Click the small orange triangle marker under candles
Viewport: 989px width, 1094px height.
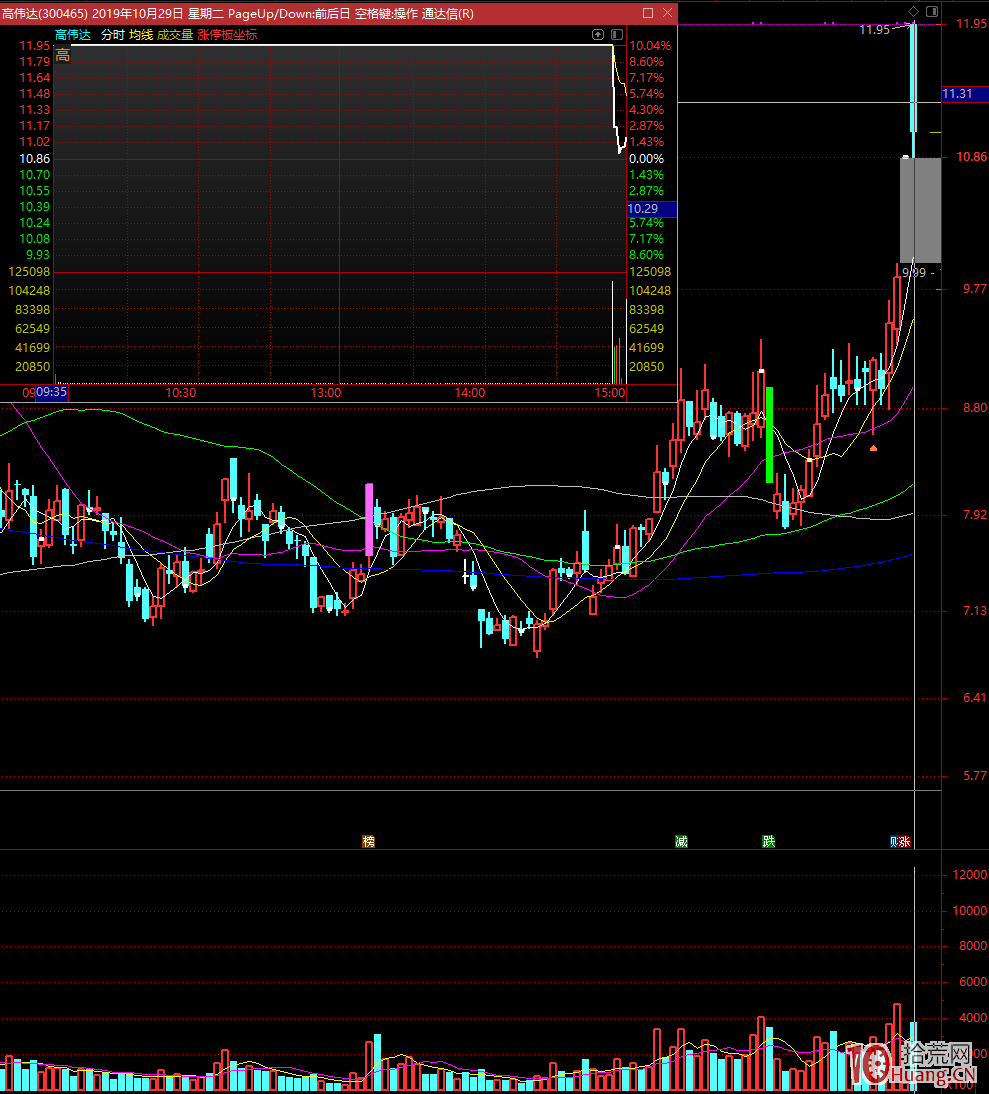(874, 448)
